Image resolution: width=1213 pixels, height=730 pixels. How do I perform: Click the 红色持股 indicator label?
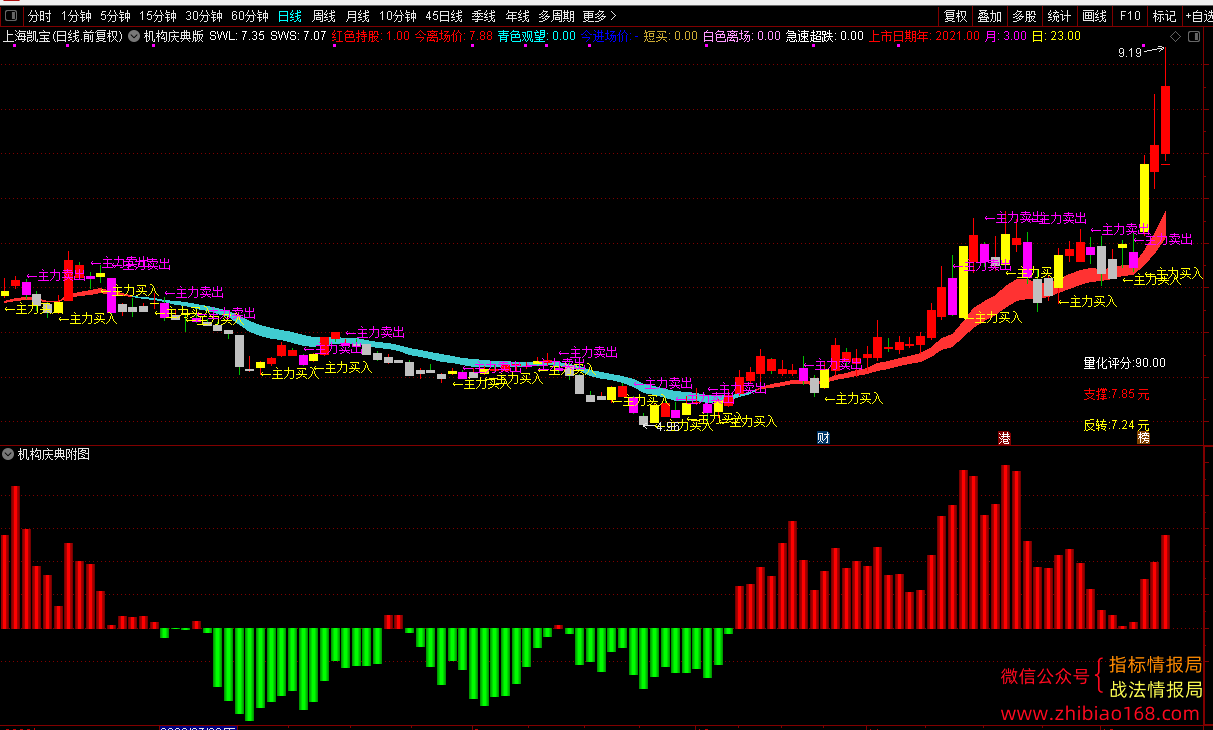coord(356,36)
